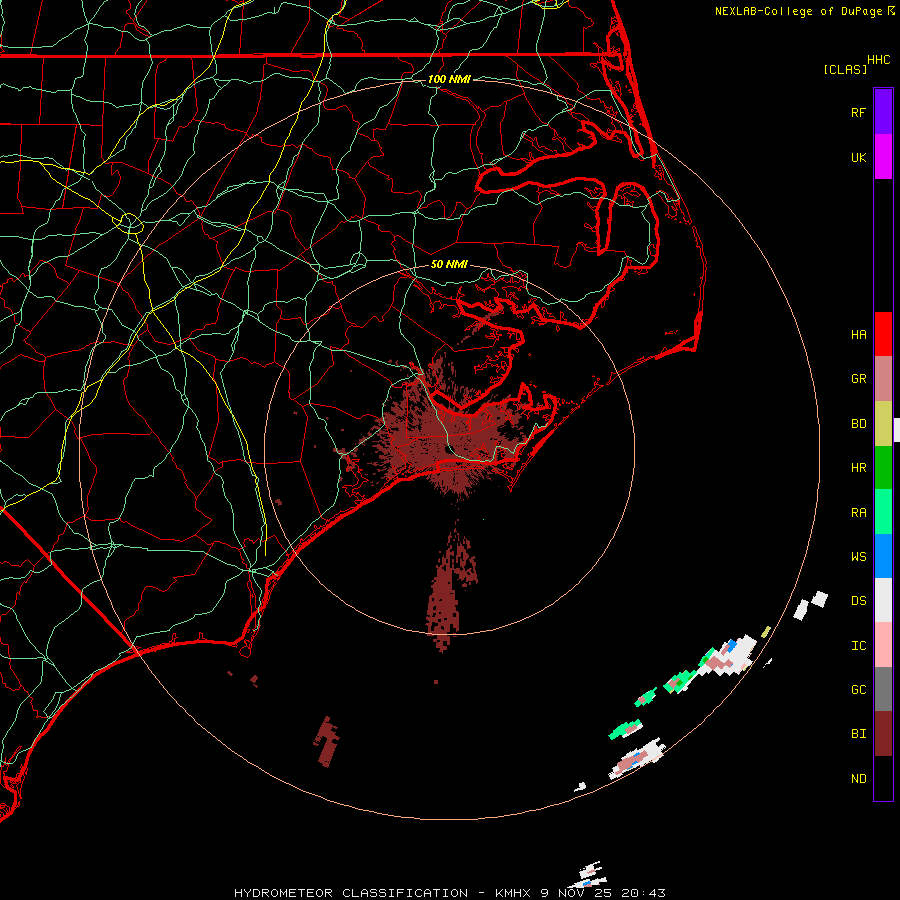Click the BD yellow legend swatch
The height and width of the screenshot is (900, 900).
(x=883, y=424)
